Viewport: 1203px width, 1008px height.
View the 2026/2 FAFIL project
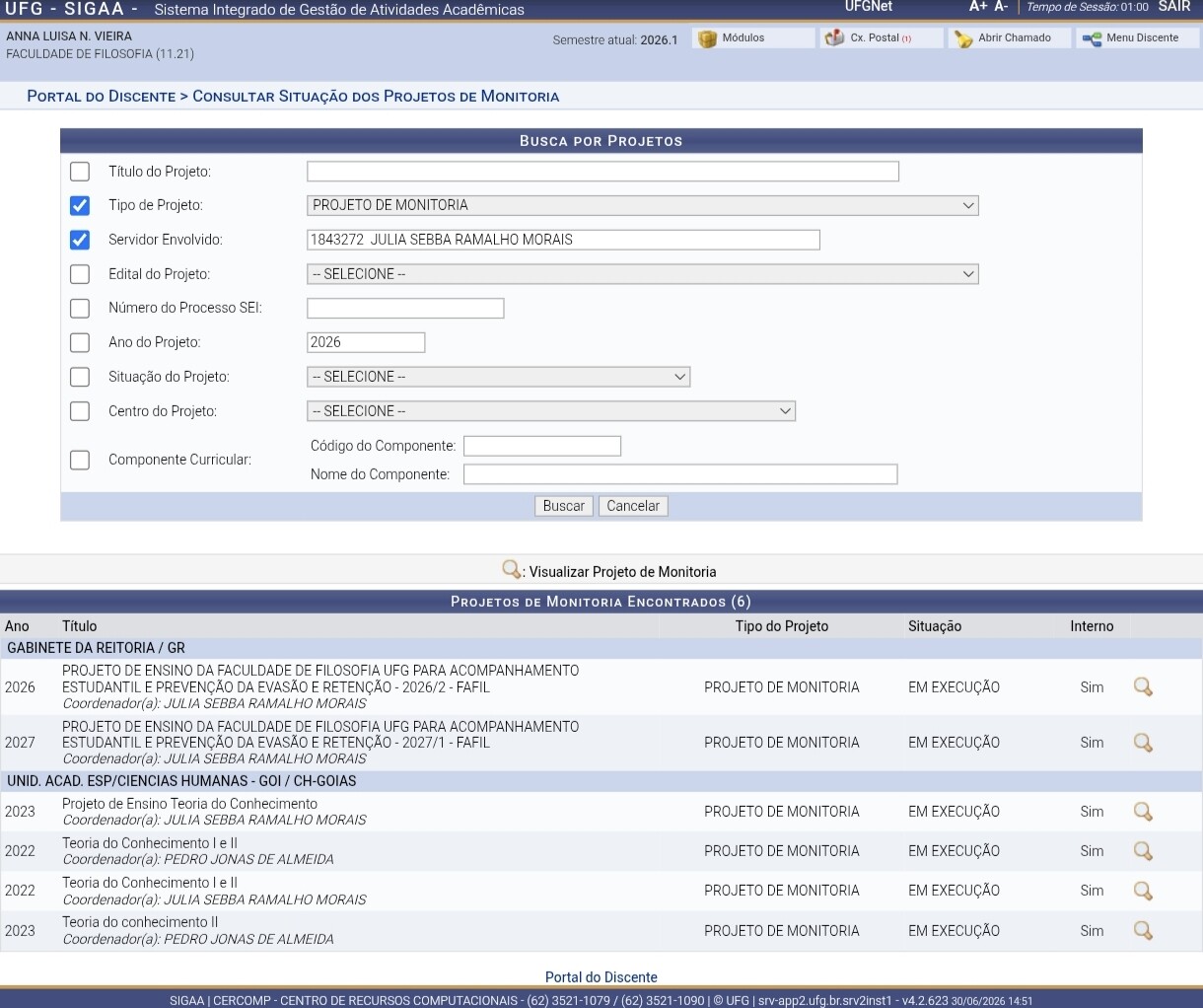(x=1143, y=687)
